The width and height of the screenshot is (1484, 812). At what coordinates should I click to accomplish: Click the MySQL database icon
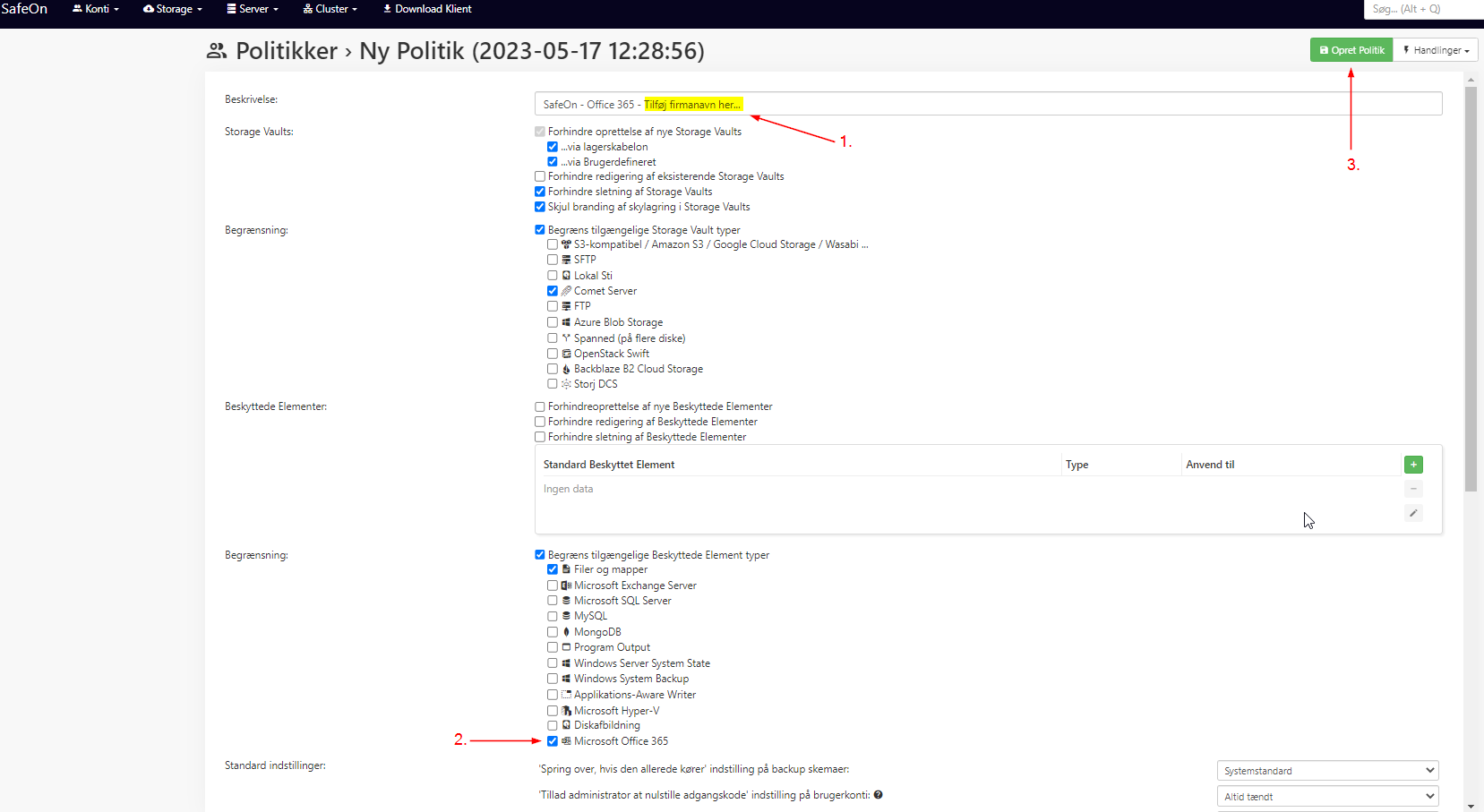pos(566,616)
